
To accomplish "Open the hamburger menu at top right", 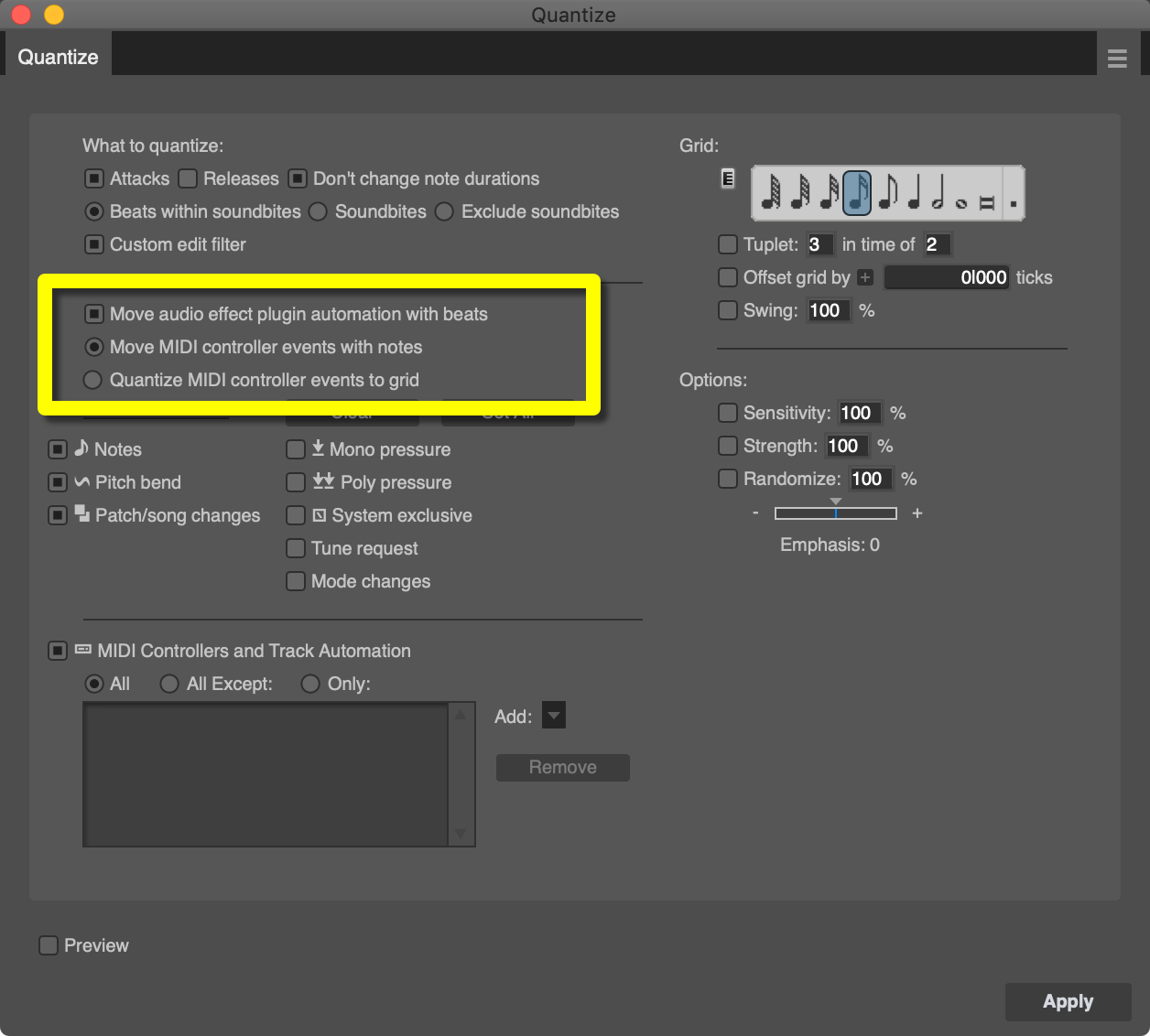I will pos(1116,57).
